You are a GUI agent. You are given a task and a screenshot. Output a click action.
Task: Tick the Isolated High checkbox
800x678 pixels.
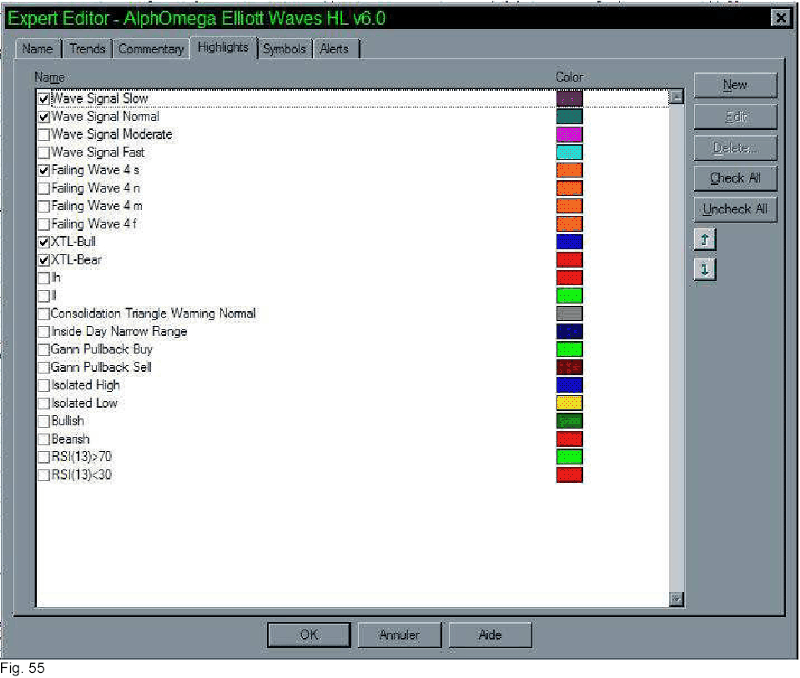pyautogui.click(x=44, y=385)
